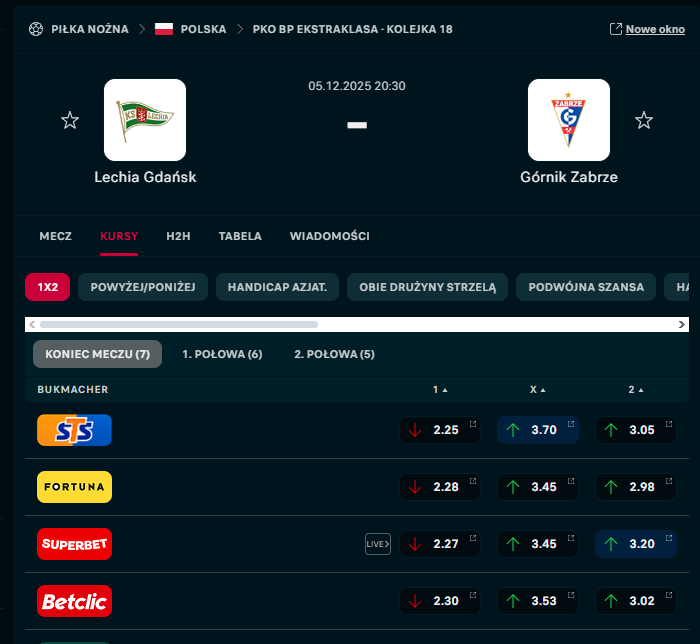700x644 pixels.
Task: Sort odds by column X arrow
Action: click(x=538, y=389)
